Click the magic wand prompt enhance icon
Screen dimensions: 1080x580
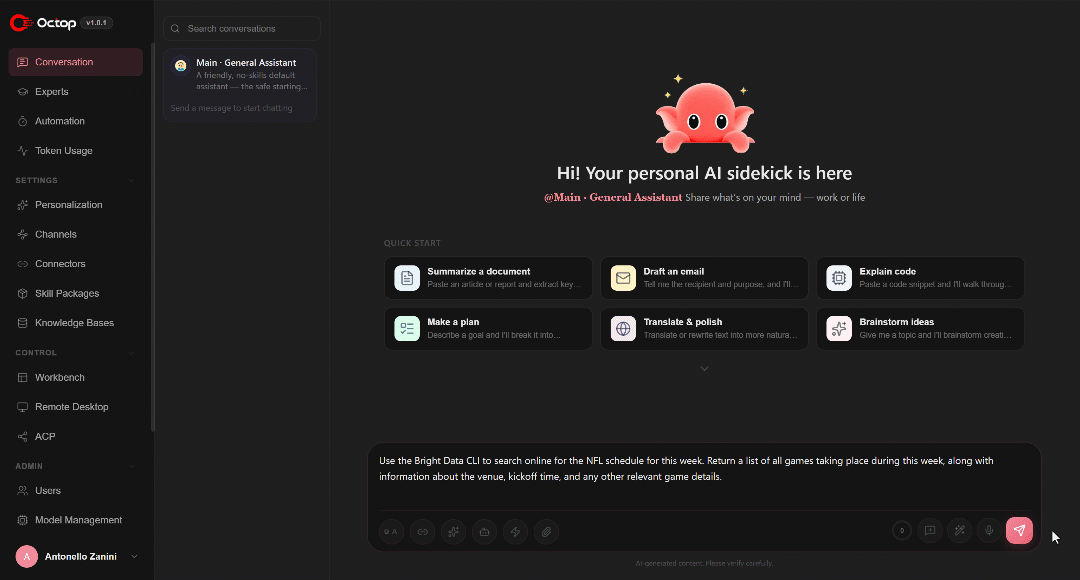pos(959,530)
